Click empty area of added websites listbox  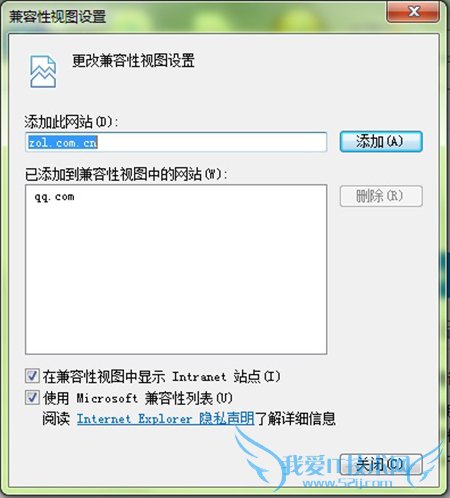point(176,277)
